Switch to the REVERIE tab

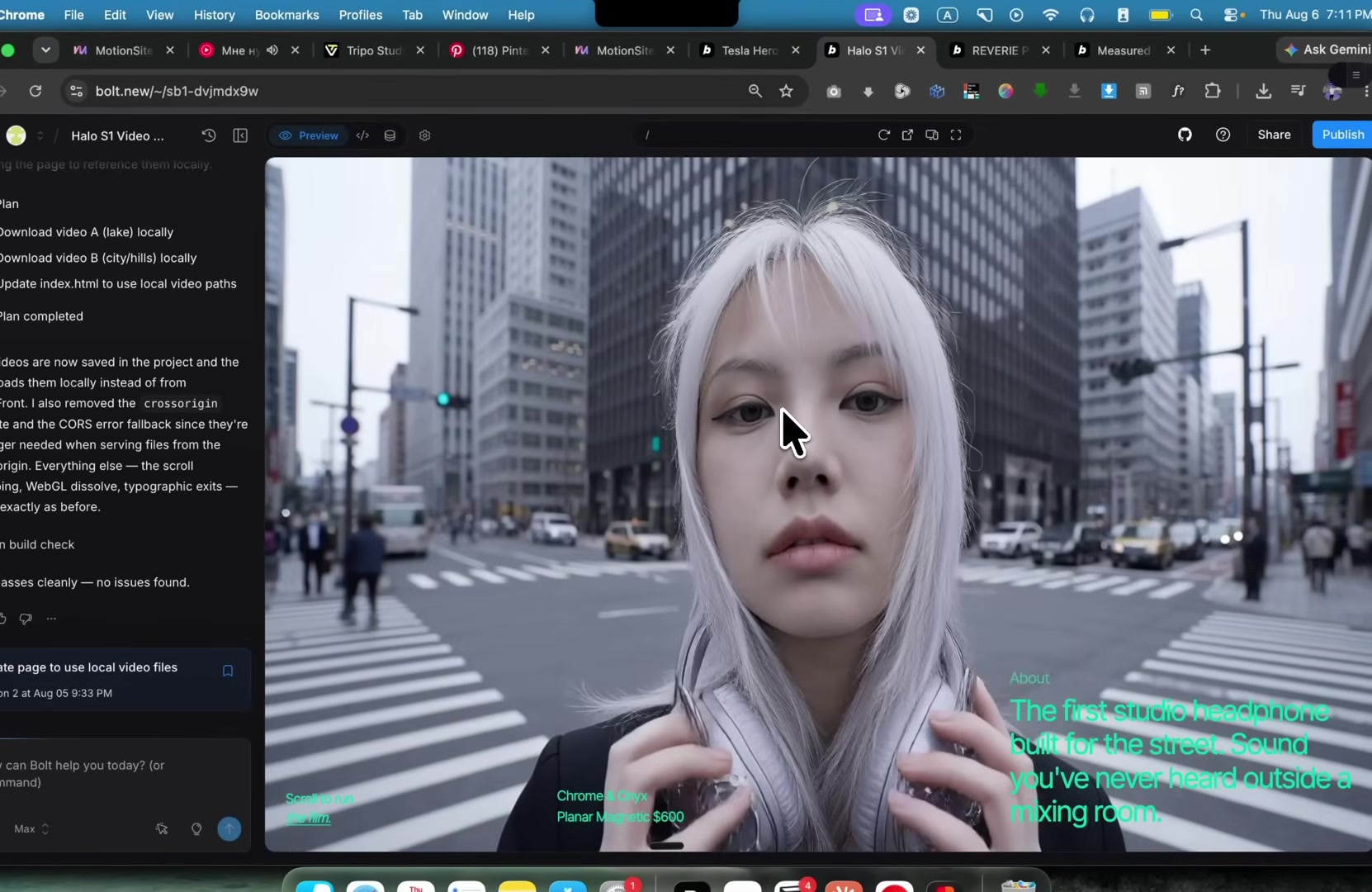coord(1000,50)
